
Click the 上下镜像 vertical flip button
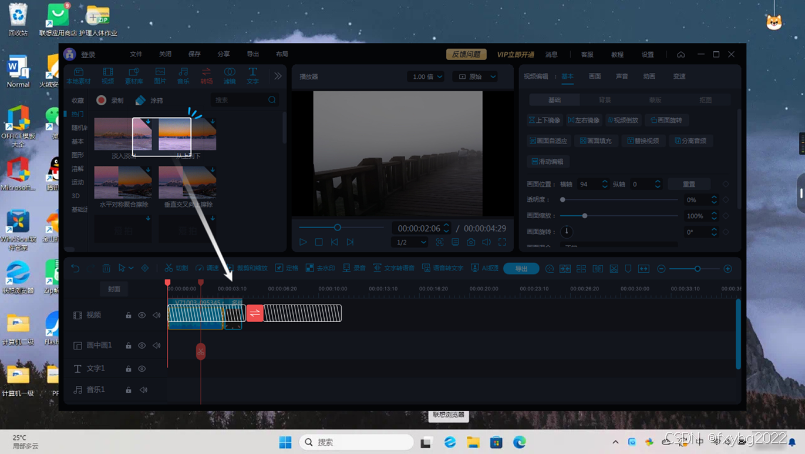pyautogui.click(x=548, y=120)
